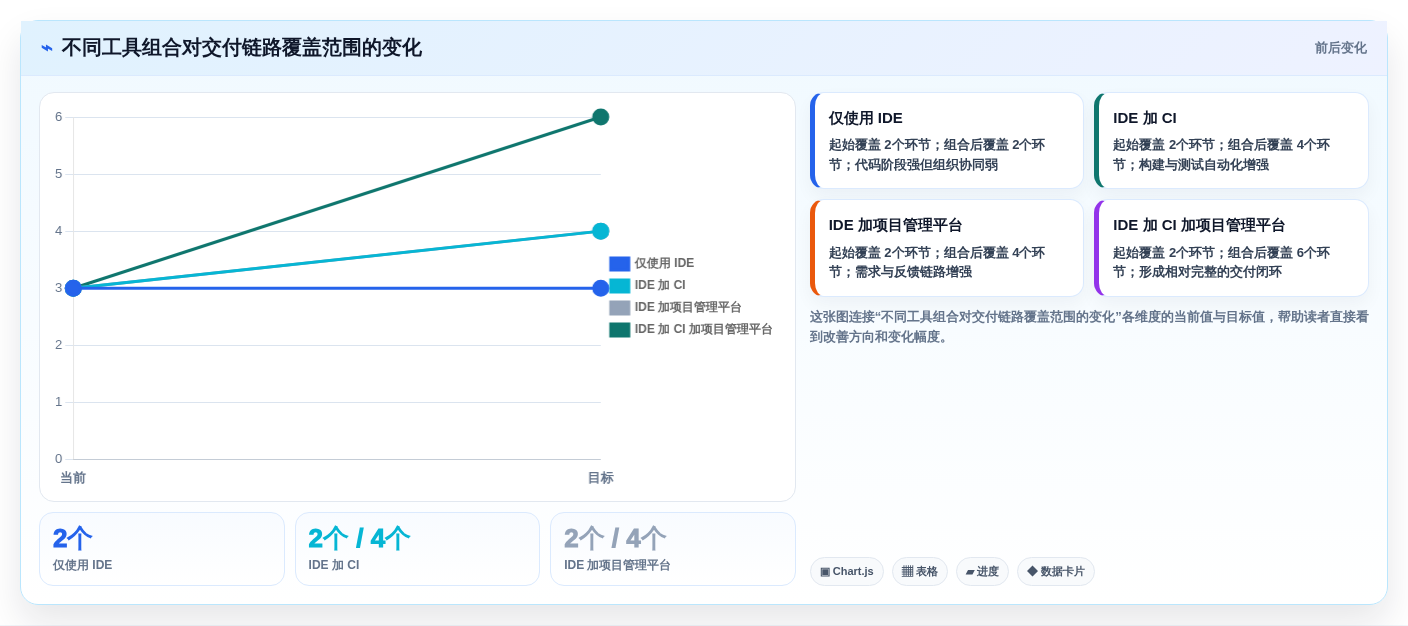This screenshot has width=1408, height=626.
Task: Click legend text 仅使用 IDE
Action: [x=664, y=264]
